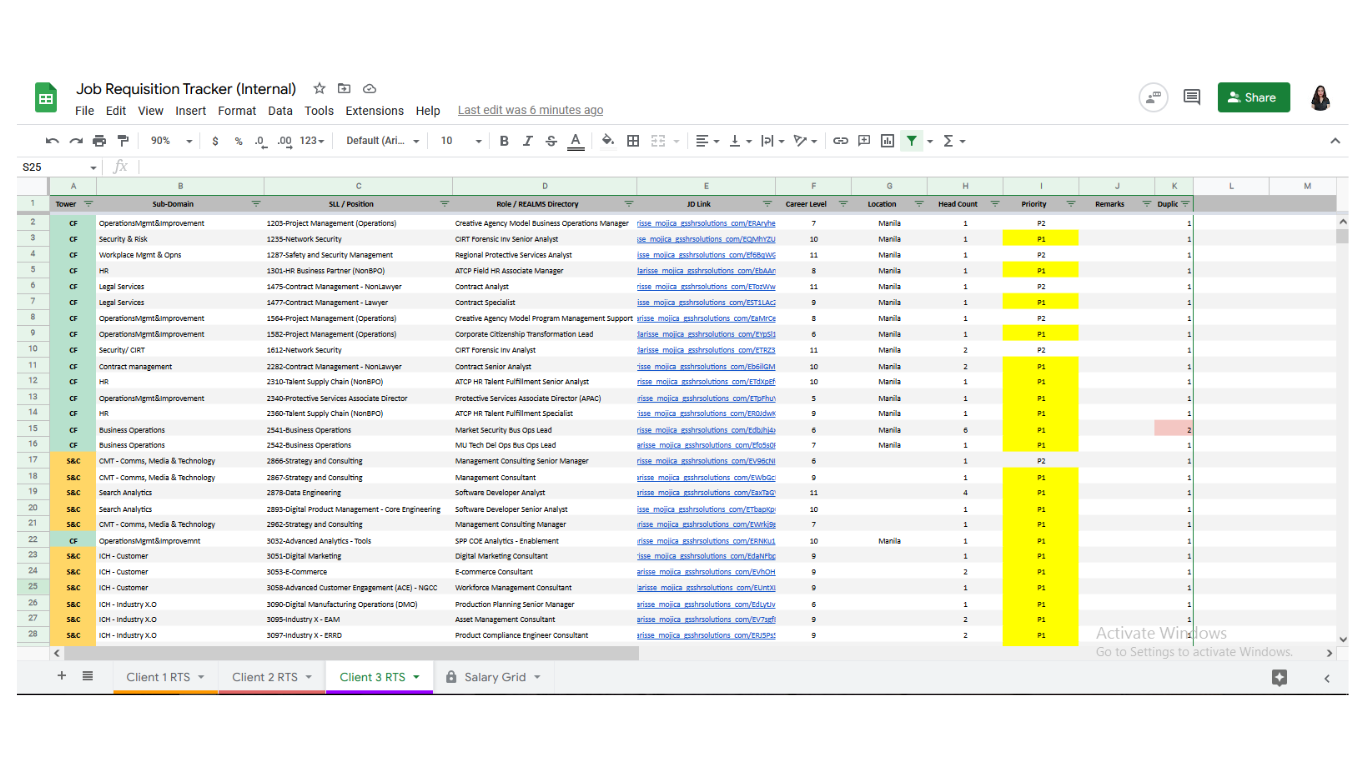
Task: Open the View menu
Action: pos(151,111)
